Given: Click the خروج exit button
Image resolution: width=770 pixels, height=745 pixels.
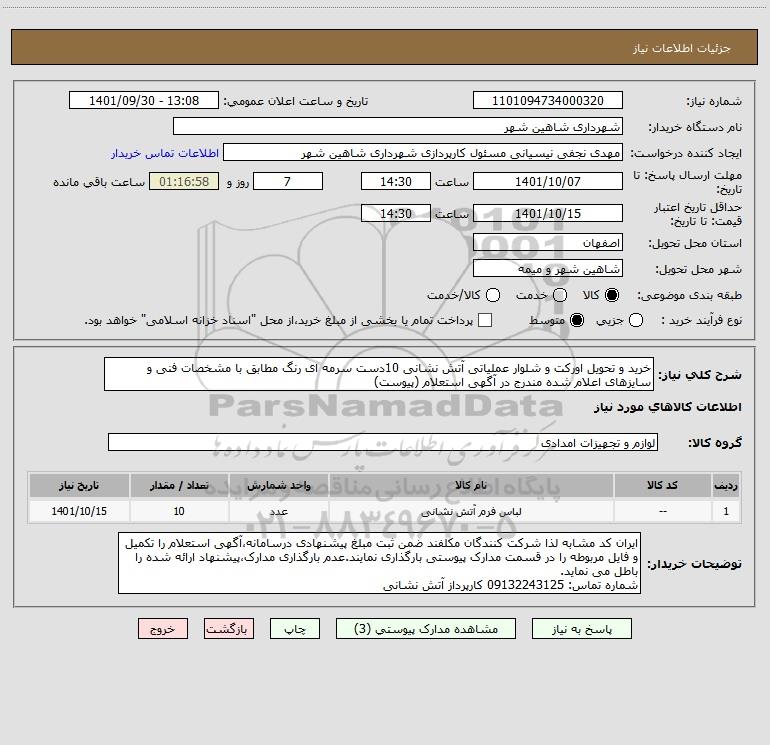Looking at the screenshot, I should pyautogui.click(x=163, y=629).
